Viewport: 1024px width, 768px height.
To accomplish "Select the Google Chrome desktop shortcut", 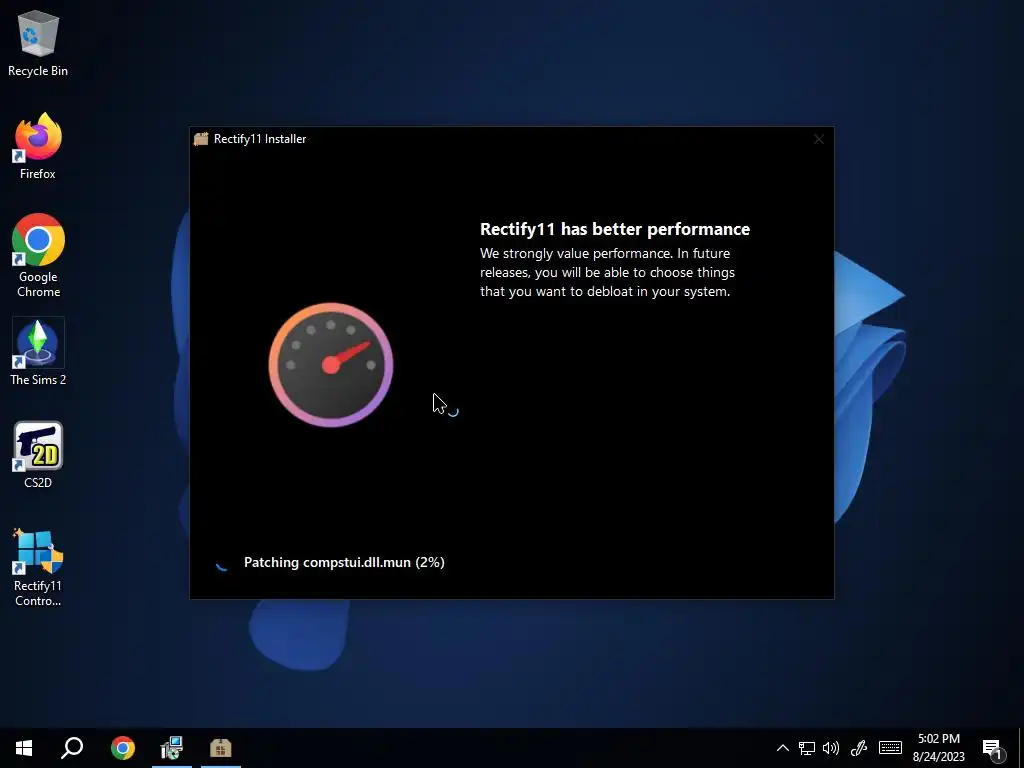I will (38, 256).
